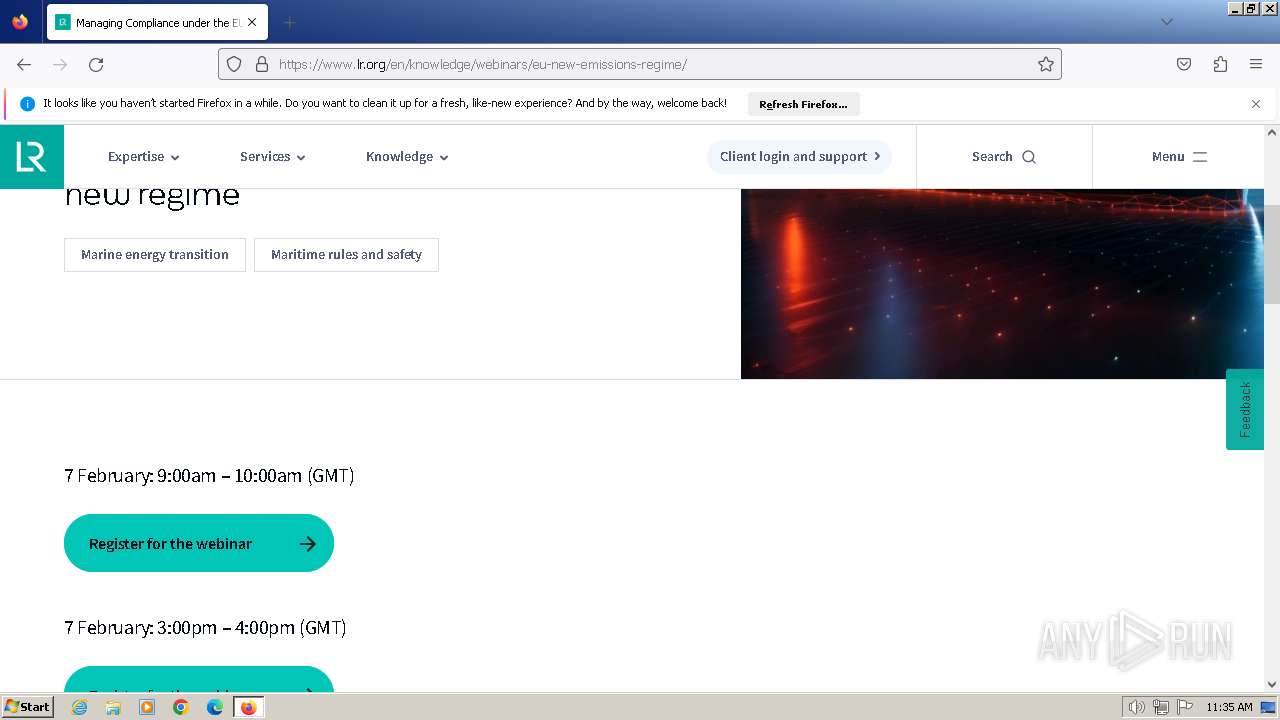Click the Refresh Firefox… button
This screenshot has height=720, width=1280.
(x=803, y=104)
